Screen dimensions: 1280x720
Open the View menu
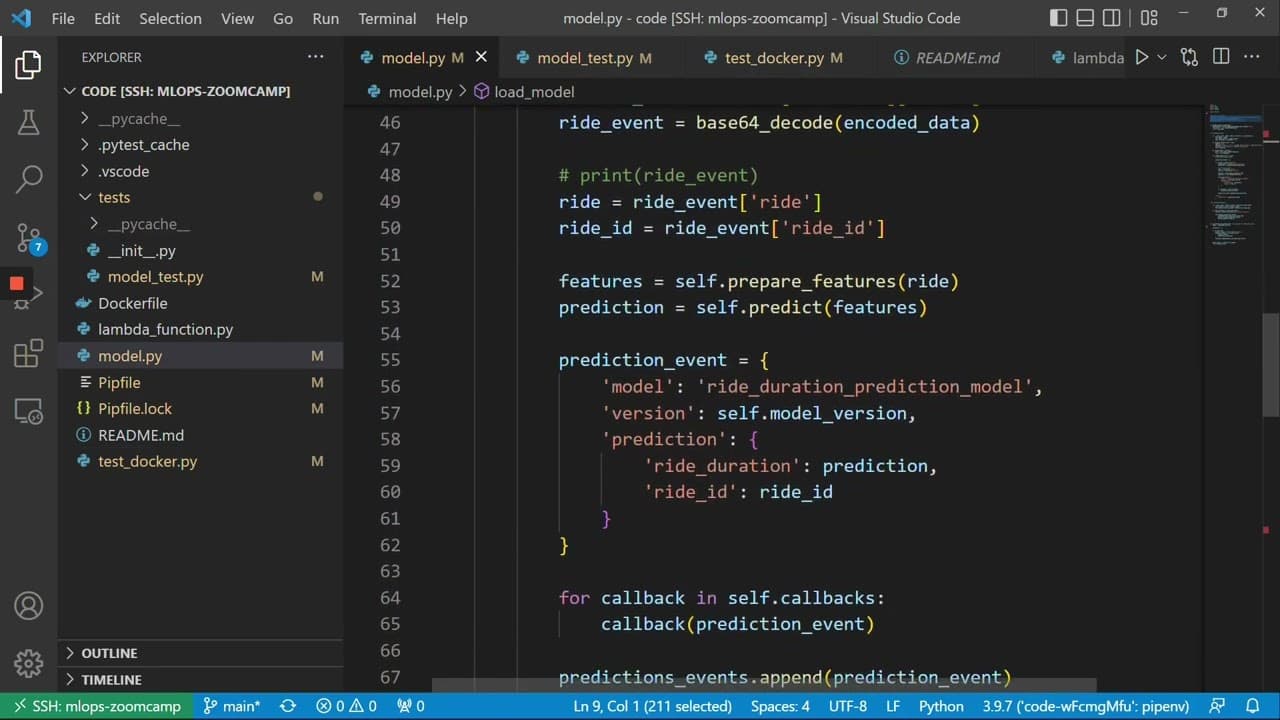(237, 18)
